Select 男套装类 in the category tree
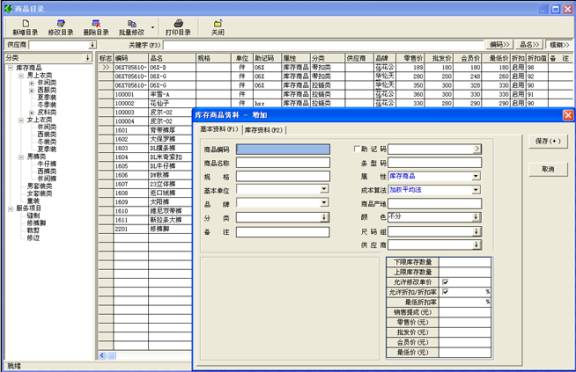This screenshot has height=372, width=576. click(39, 186)
